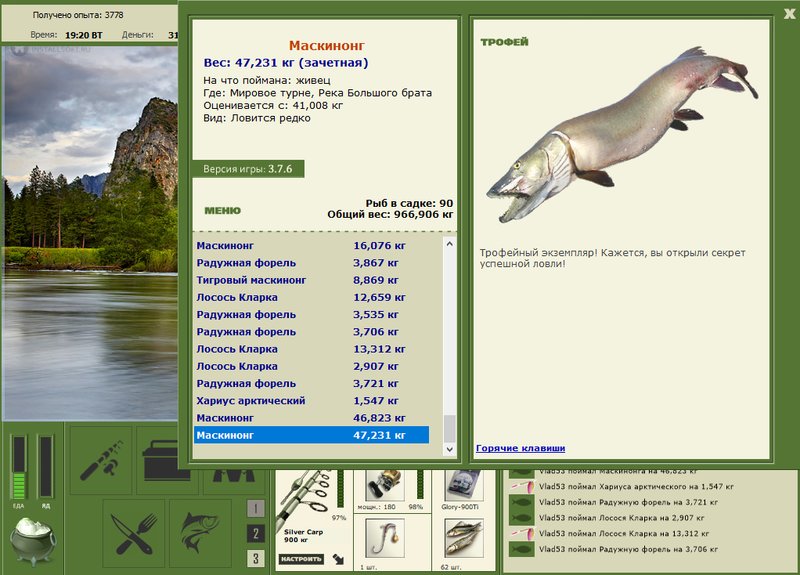800x575 pixels.
Task: Open the МЕНЮ menu
Action: click(x=222, y=211)
